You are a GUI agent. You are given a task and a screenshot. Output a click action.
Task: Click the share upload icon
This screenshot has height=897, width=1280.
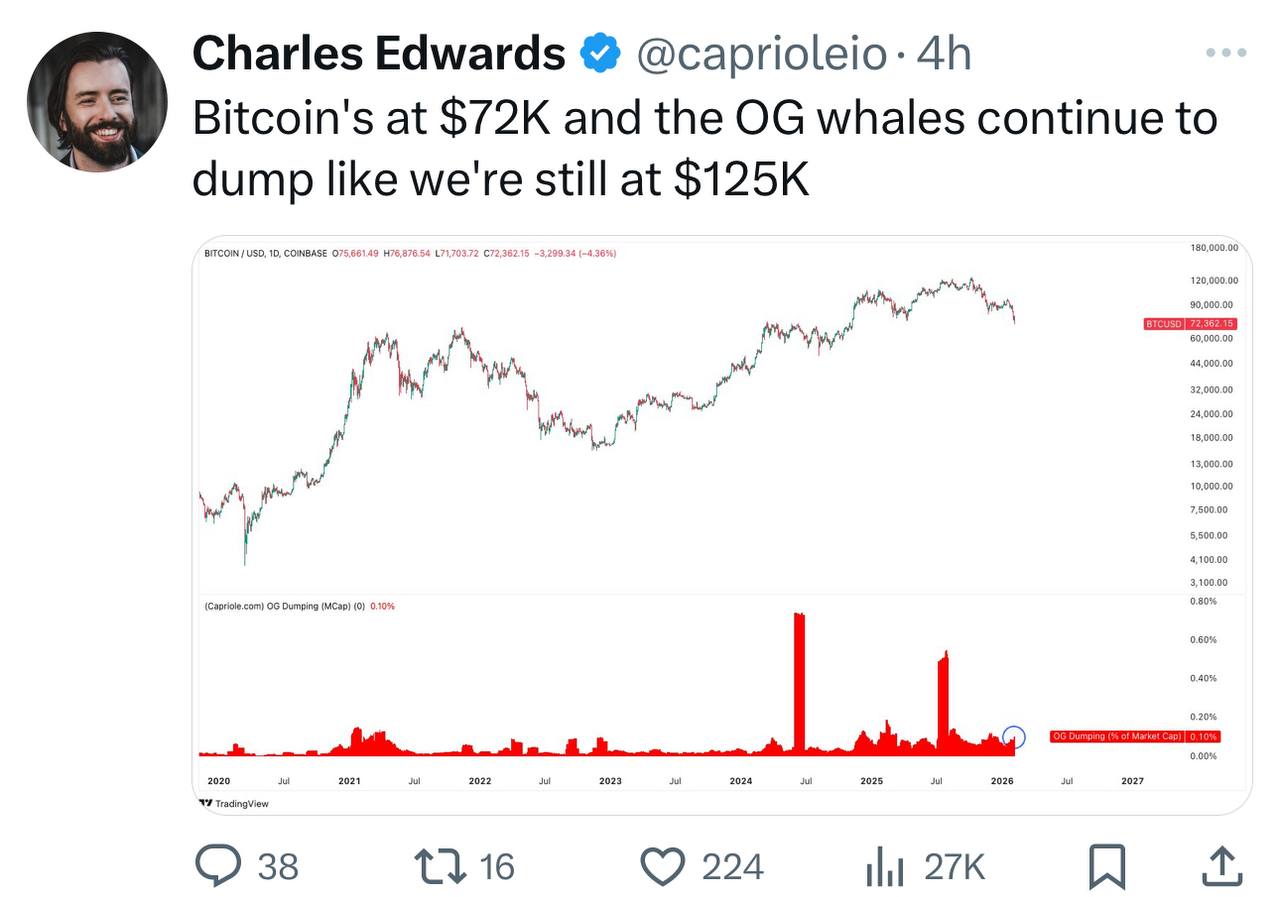1221,866
